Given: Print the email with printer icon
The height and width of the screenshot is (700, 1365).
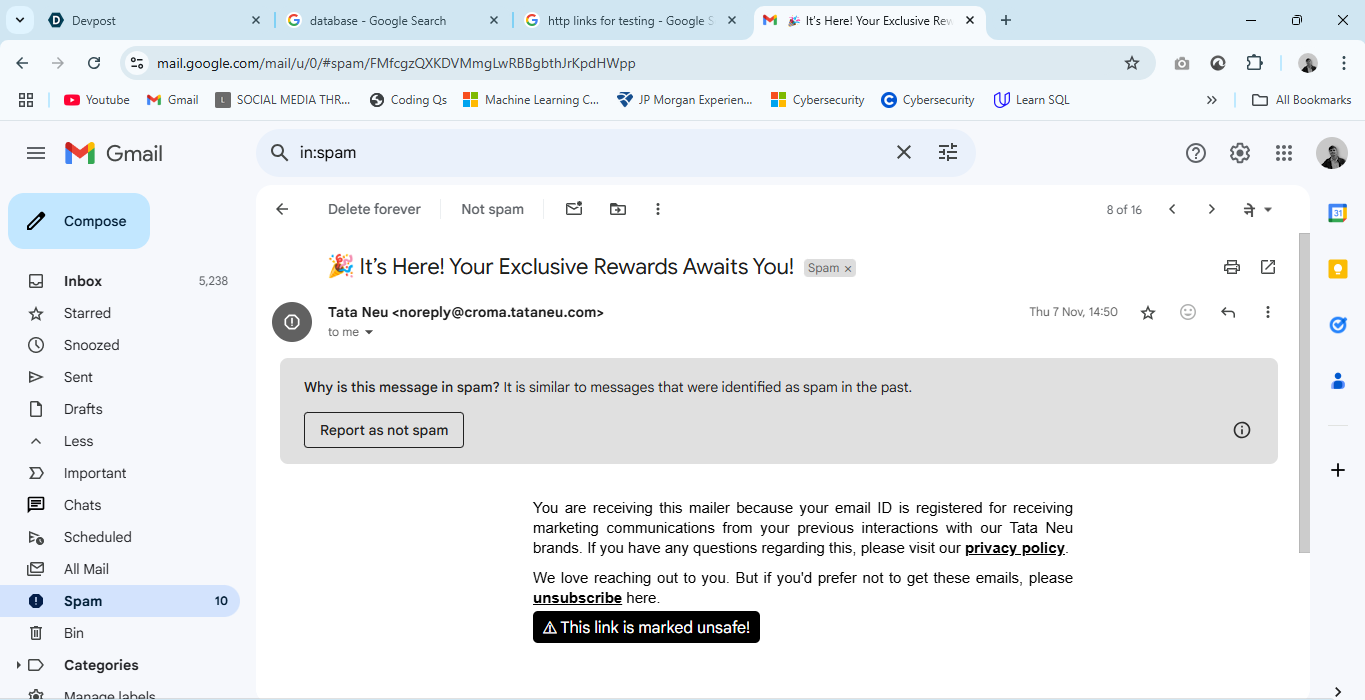Looking at the screenshot, I should 1232,267.
